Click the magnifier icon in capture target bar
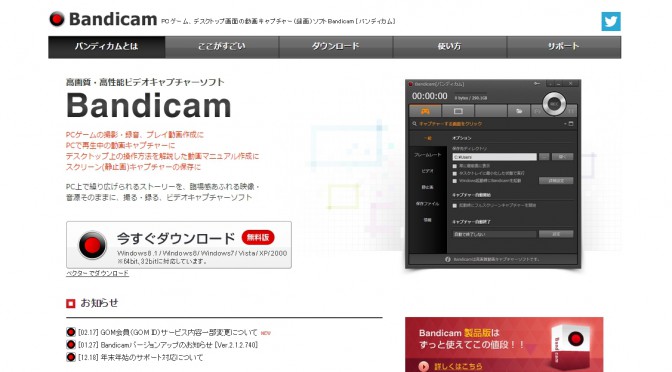Screen dimensions: 672x372 [x=414, y=124]
